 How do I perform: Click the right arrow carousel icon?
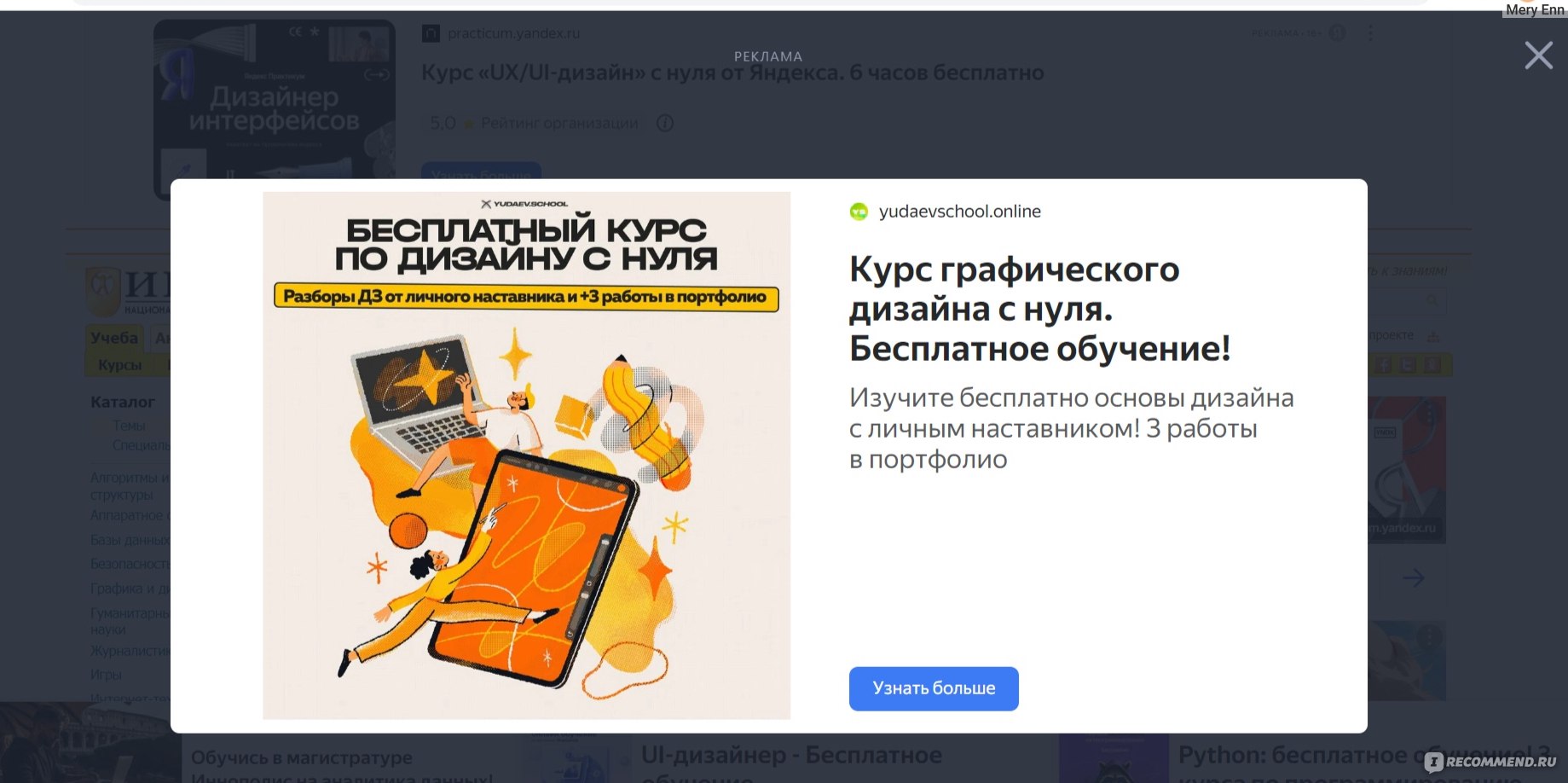tap(1413, 578)
